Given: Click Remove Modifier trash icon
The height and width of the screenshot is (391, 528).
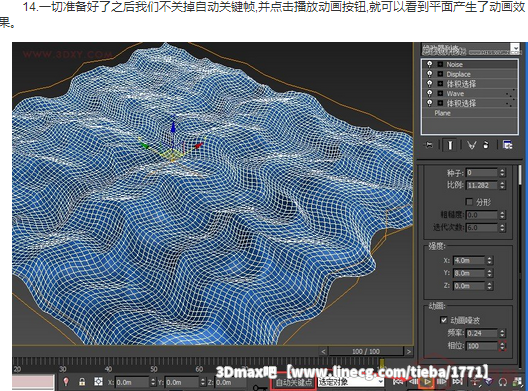Looking at the screenshot, I should [486, 145].
